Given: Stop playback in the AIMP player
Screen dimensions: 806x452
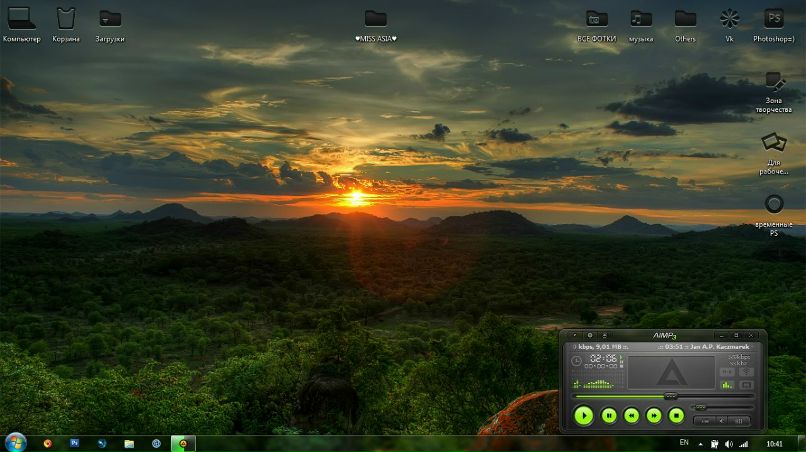Looking at the screenshot, I should tap(677, 415).
